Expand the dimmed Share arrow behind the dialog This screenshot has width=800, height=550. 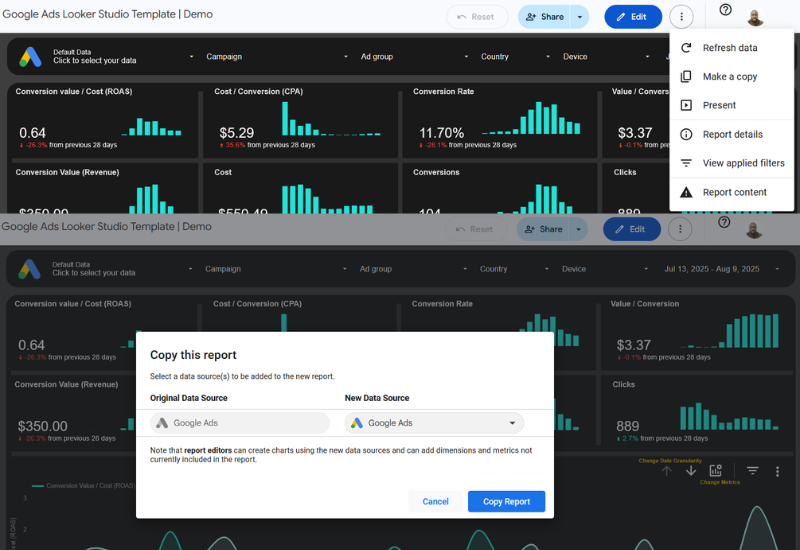coord(579,229)
